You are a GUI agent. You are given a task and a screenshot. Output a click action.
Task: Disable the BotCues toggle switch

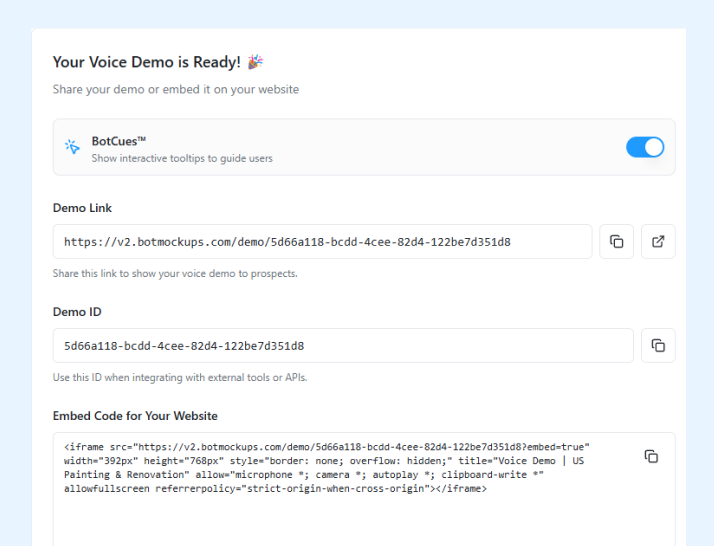click(x=645, y=147)
